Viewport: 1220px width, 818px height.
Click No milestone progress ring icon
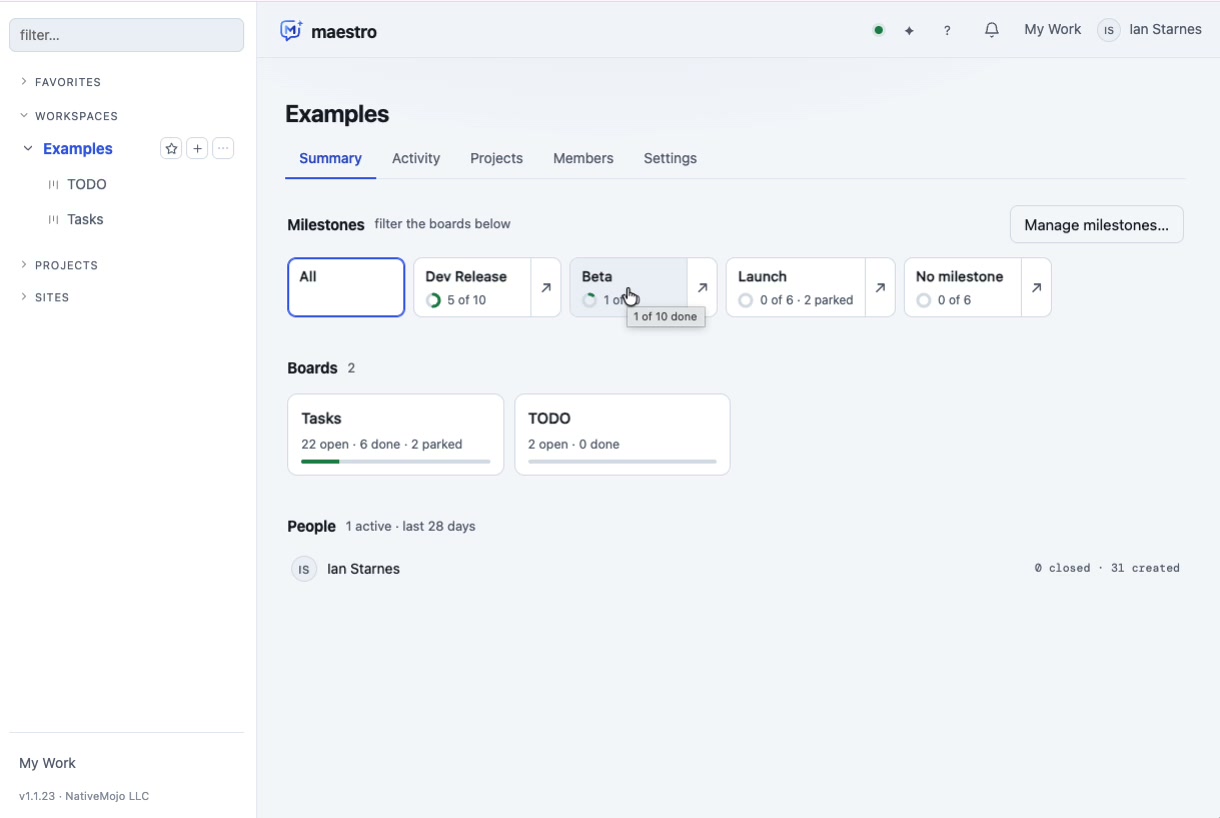(x=923, y=300)
